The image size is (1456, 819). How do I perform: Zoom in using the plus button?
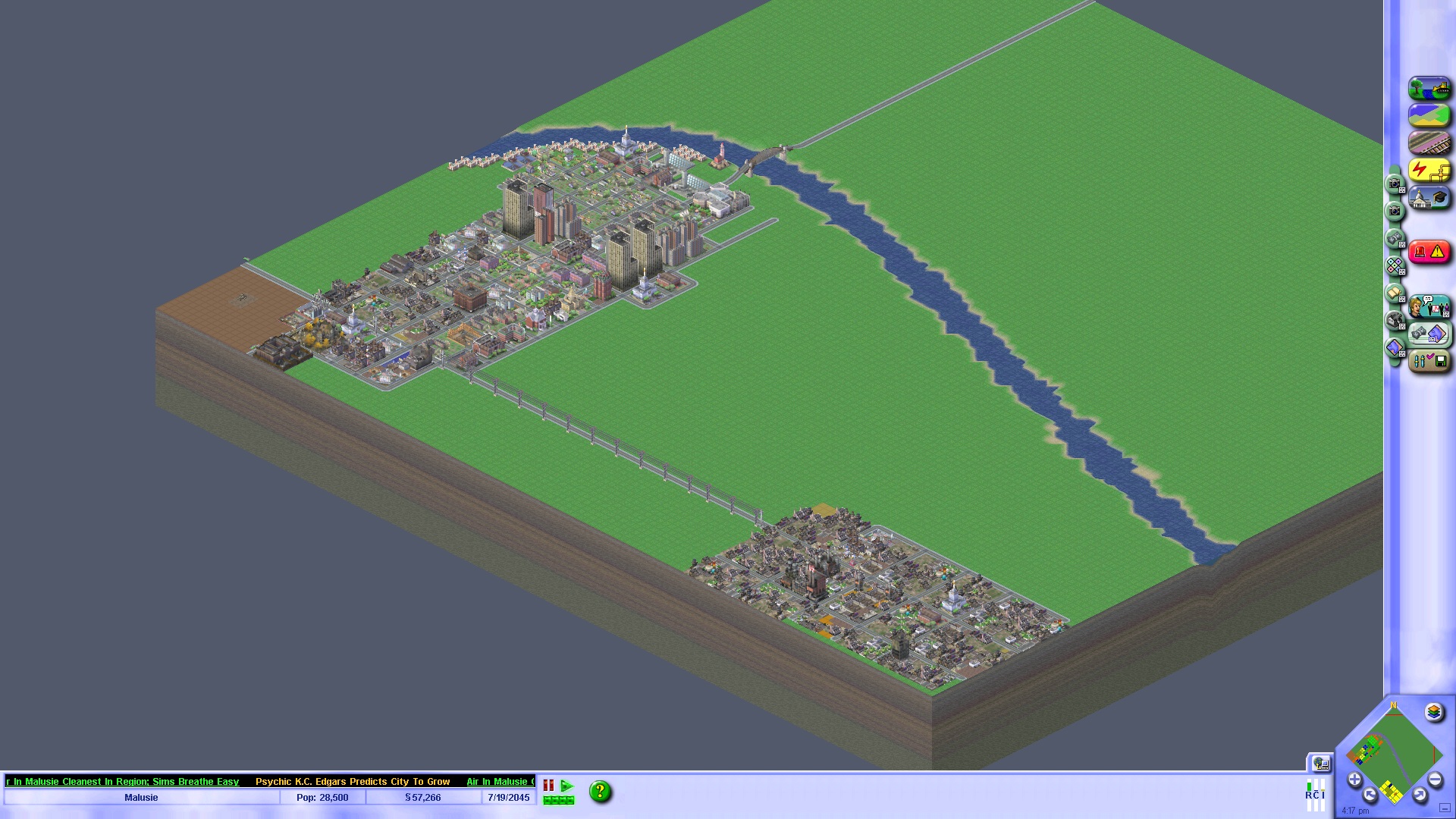1354,779
